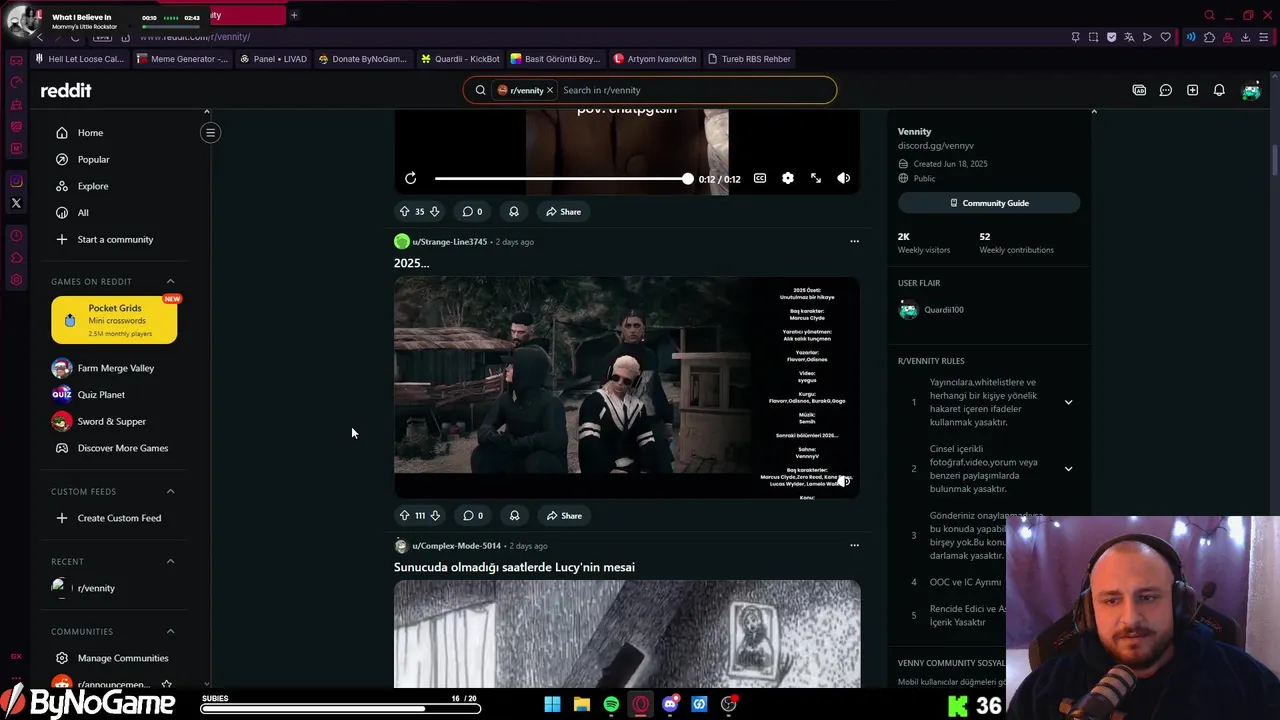
Task: Click the Create post plus icon
Action: [1192, 90]
